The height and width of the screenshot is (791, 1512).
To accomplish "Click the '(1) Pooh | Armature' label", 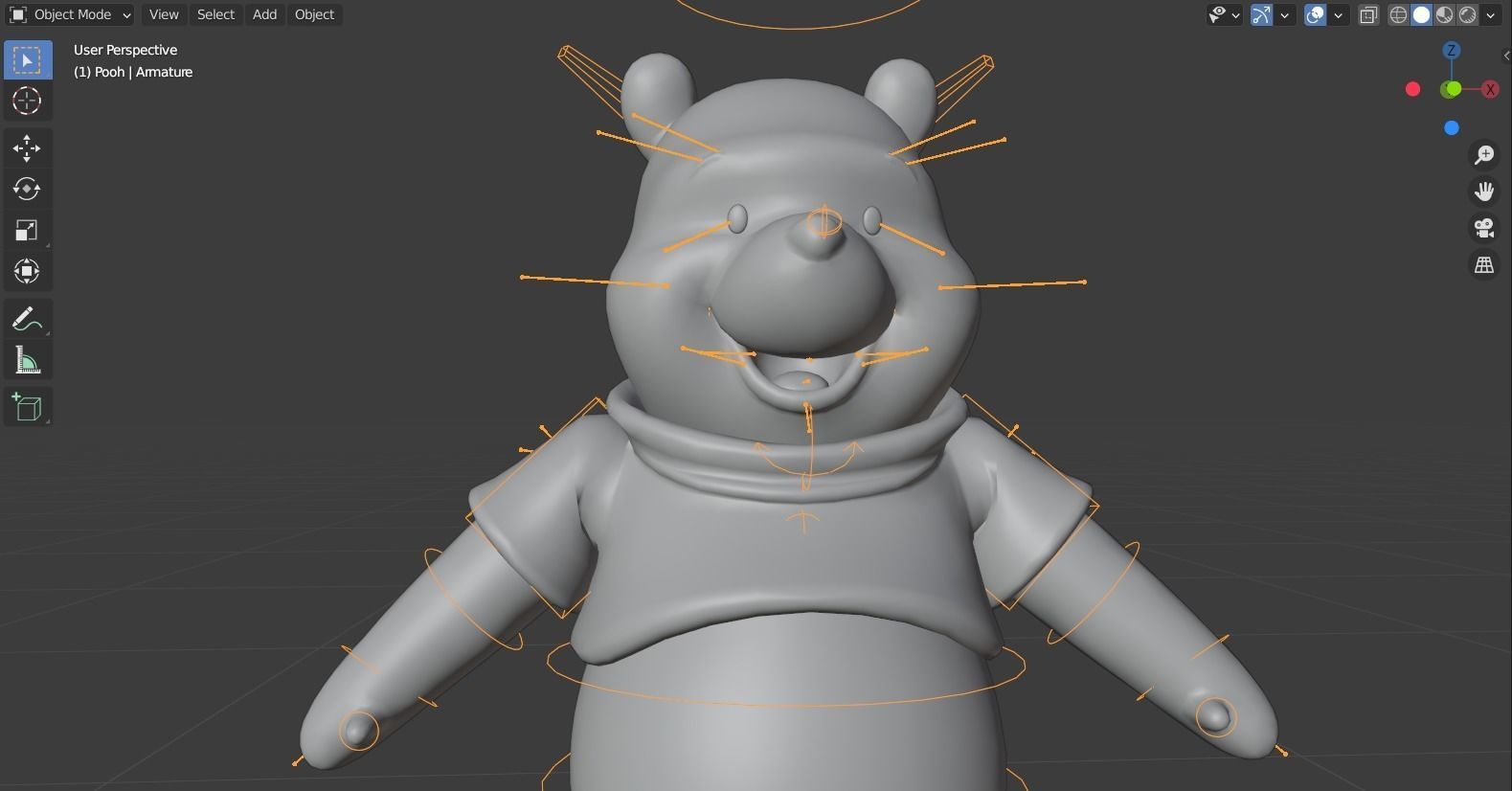I will click(x=133, y=72).
